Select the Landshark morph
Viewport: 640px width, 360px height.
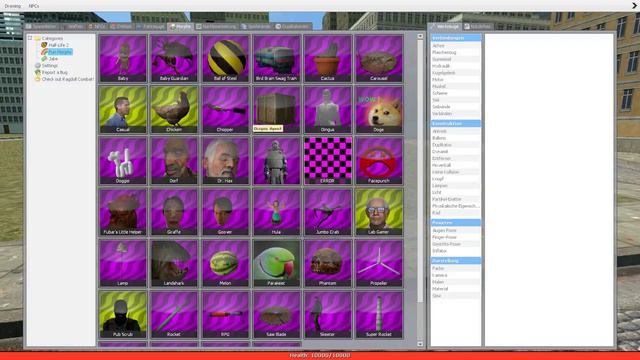174,264
